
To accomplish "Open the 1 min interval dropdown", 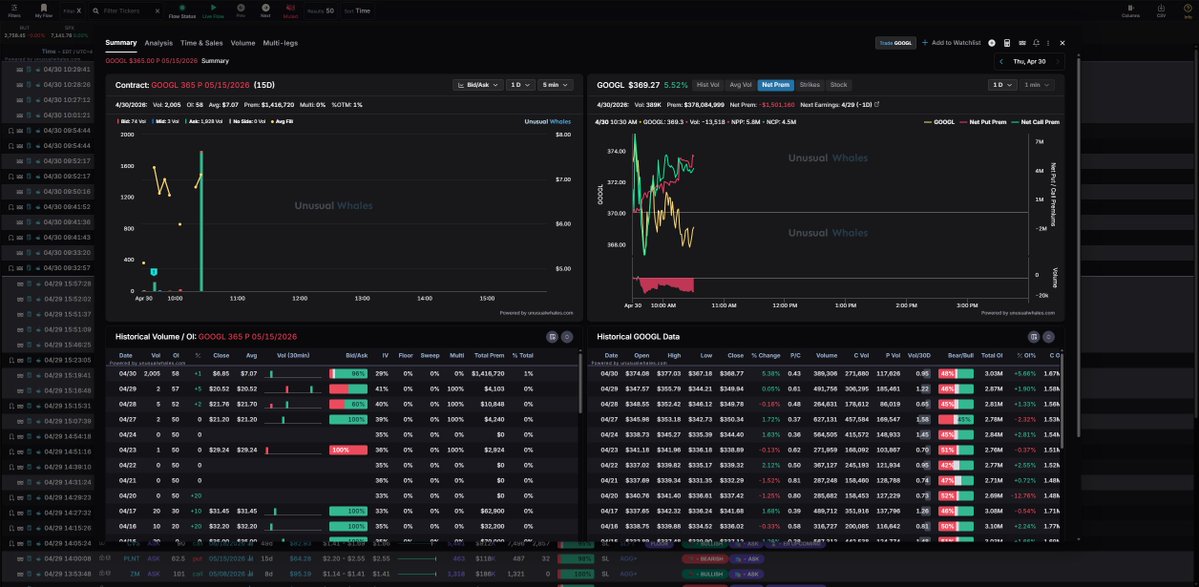I will [x=1036, y=85].
